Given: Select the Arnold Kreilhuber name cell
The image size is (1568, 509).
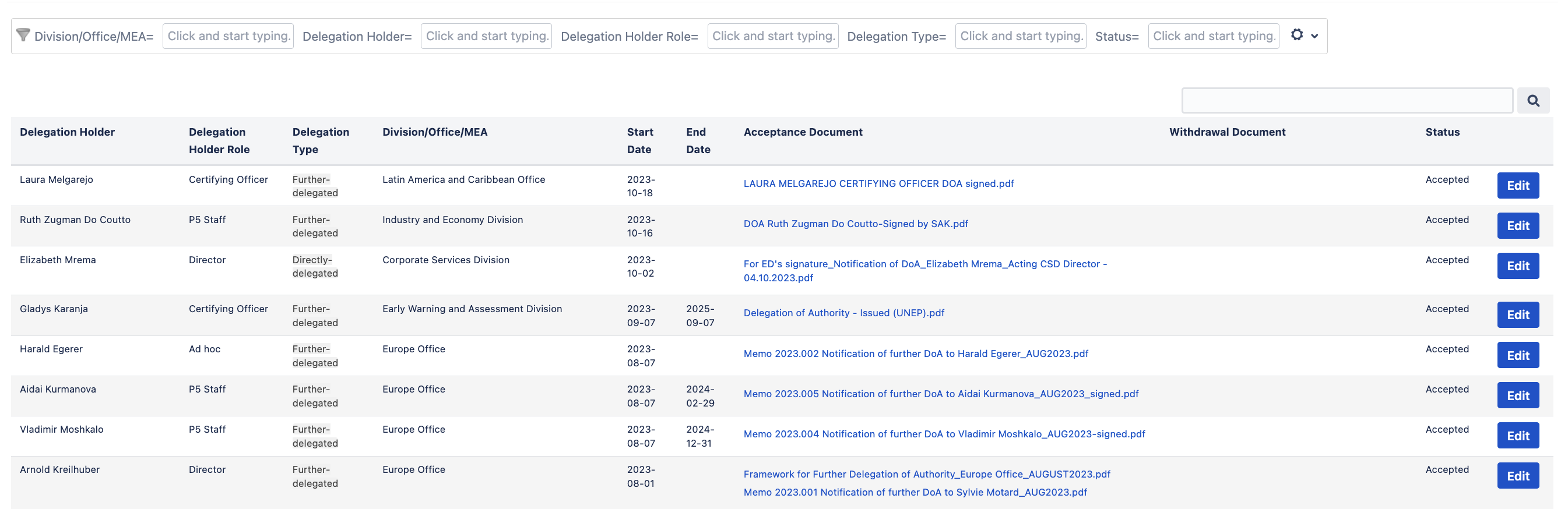Looking at the screenshot, I should (x=59, y=469).
